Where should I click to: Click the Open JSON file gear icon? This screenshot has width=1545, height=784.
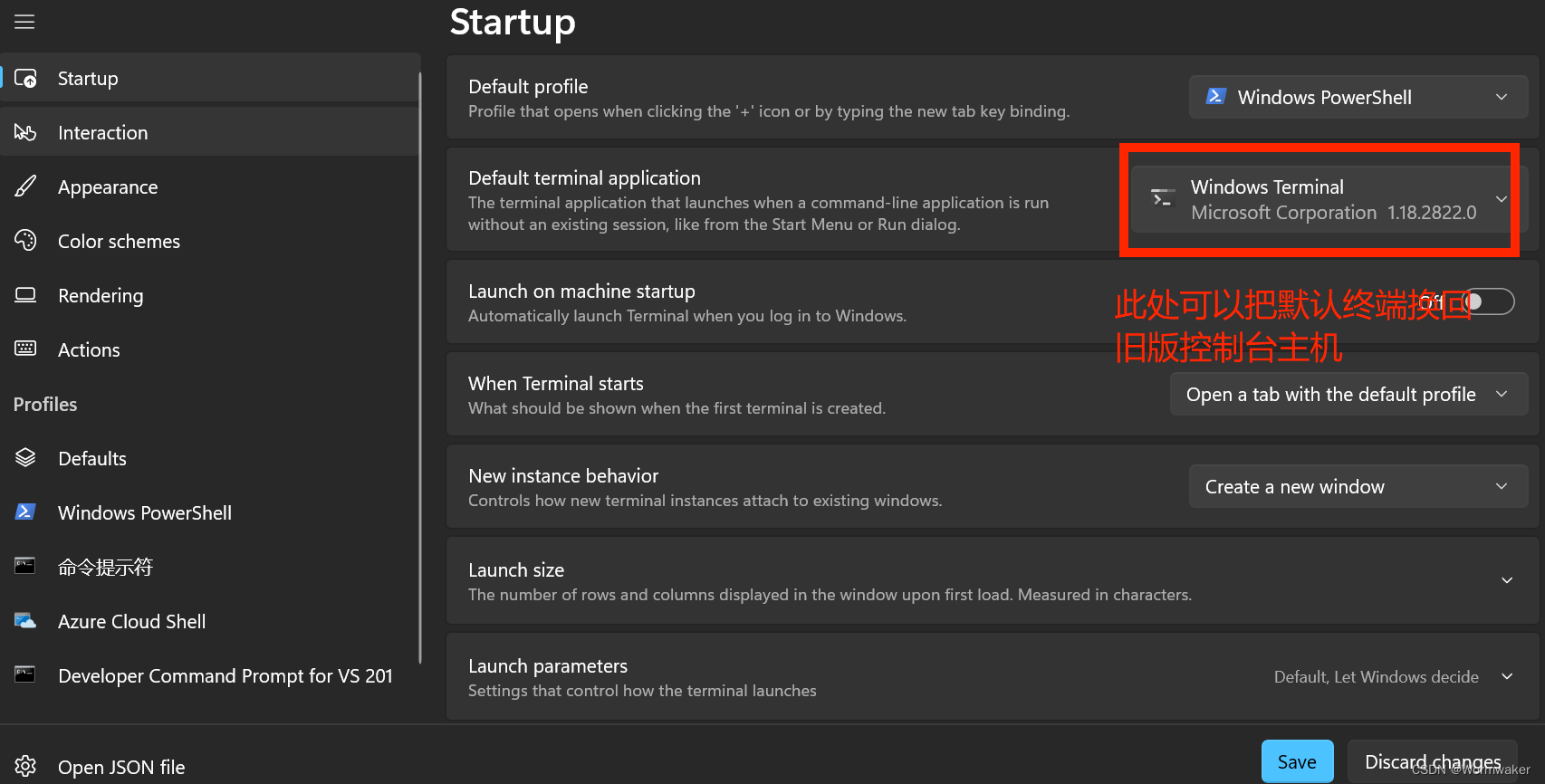(25, 767)
